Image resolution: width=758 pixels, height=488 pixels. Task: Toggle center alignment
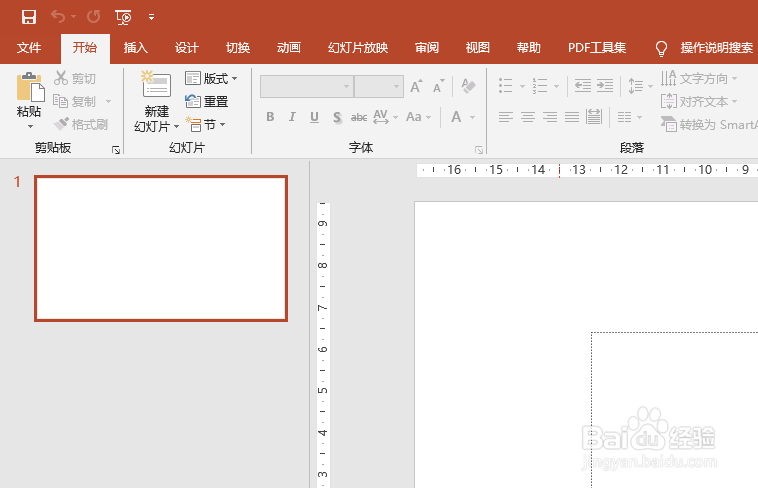tap(528, 117)
